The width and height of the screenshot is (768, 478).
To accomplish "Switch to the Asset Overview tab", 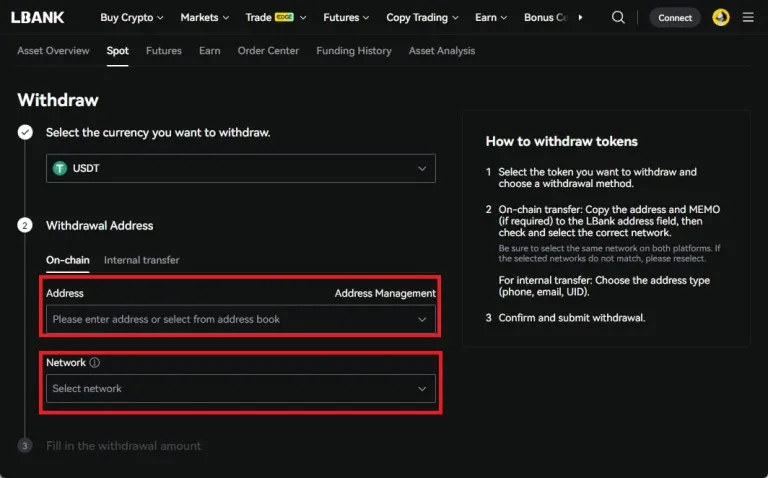I will click(x=53, y=51).
